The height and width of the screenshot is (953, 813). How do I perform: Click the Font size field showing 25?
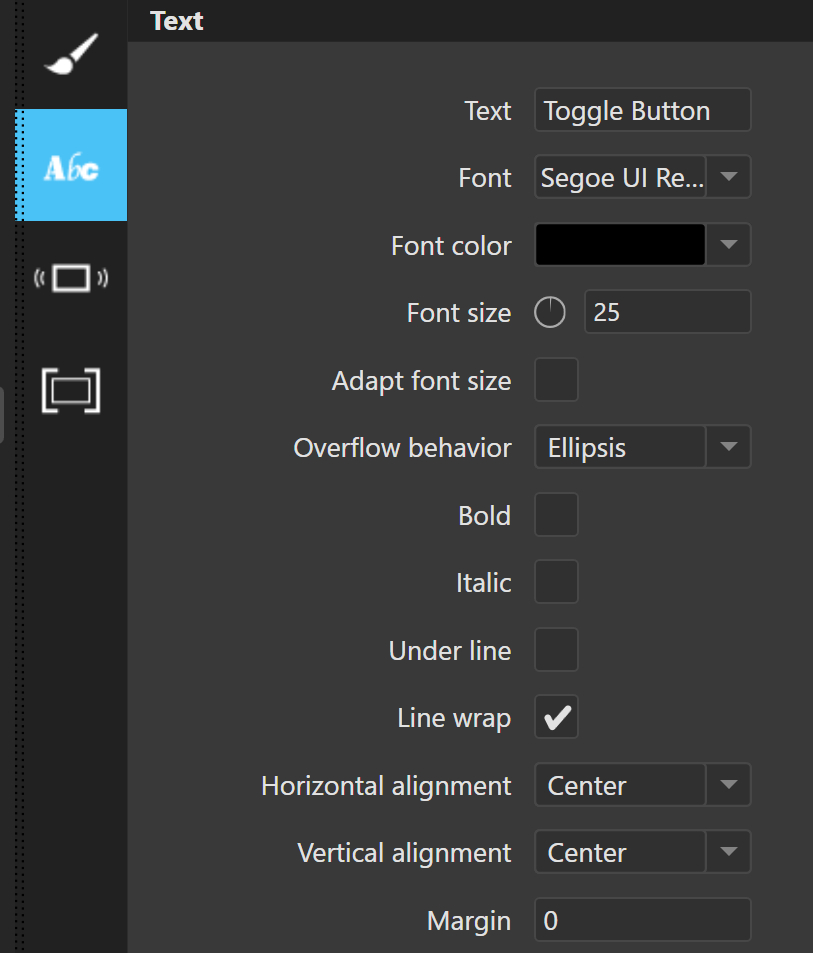[x=668, y=312]
